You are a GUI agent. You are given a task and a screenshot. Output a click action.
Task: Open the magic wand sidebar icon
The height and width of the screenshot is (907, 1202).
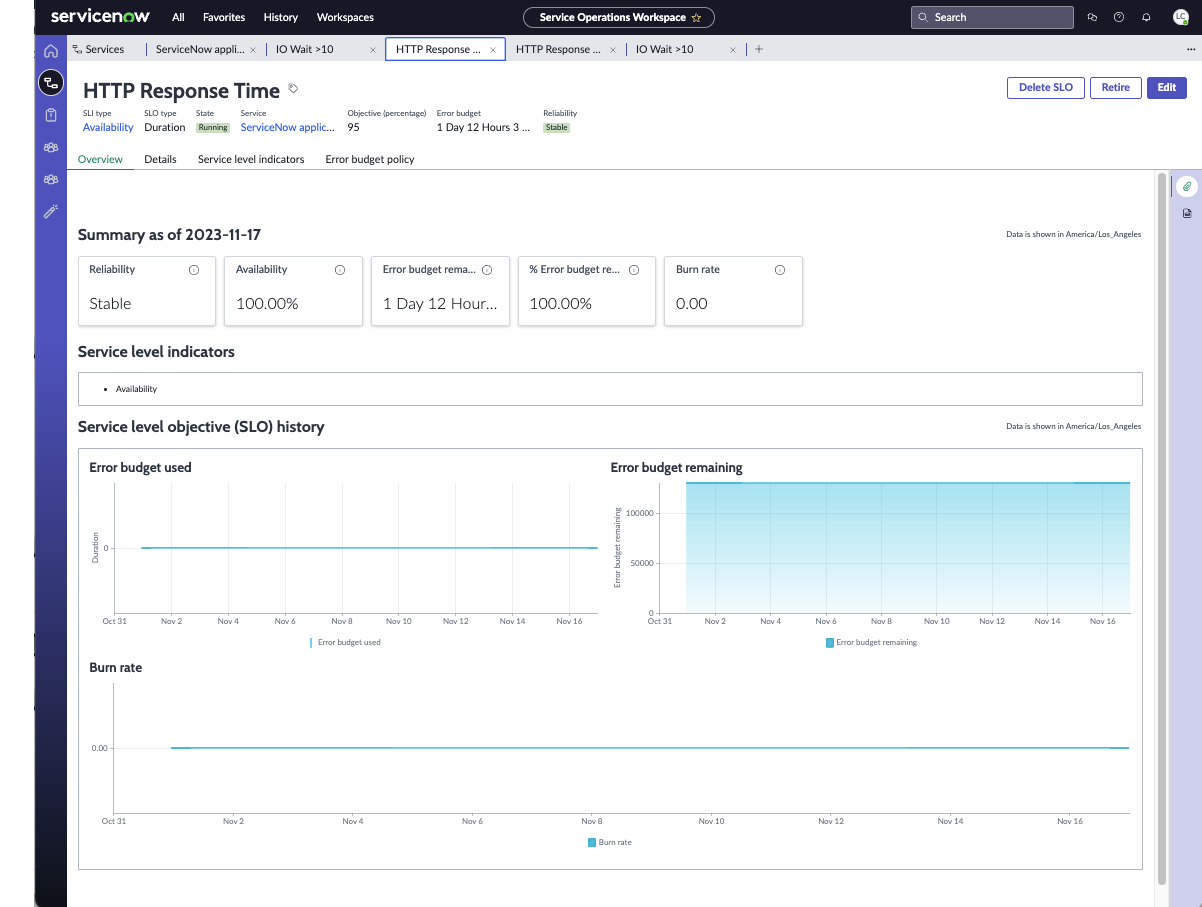[x=51, y=211]
